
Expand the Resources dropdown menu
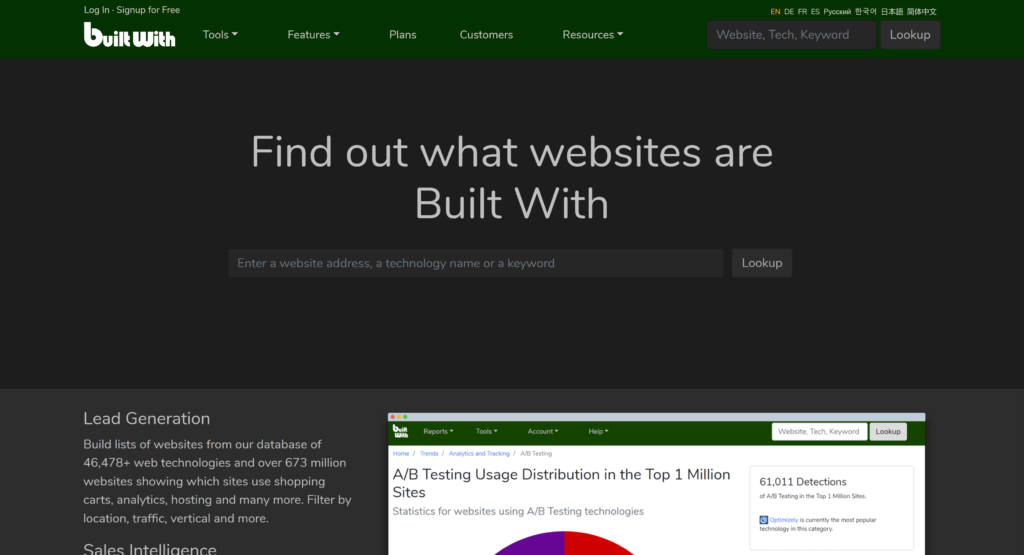coord(592,35)
